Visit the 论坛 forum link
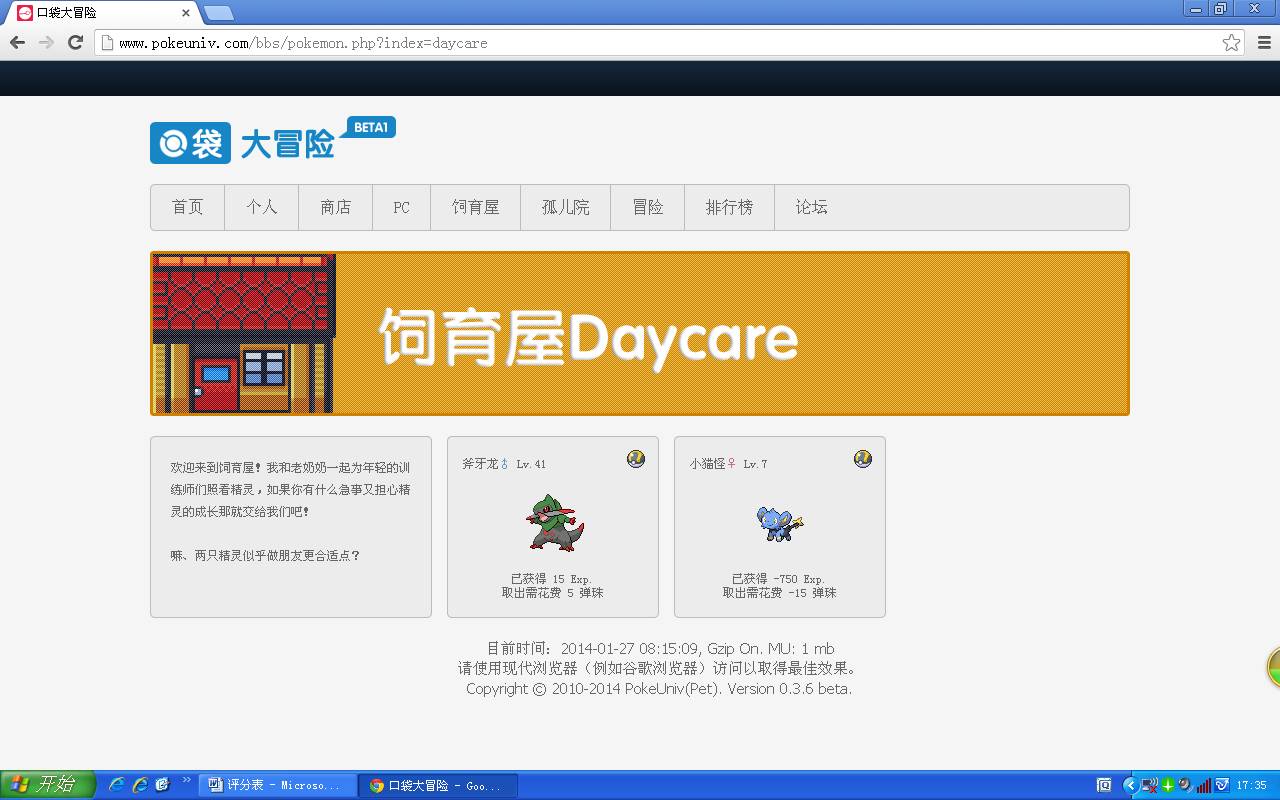The width and height of the screenshot is (1280, 800). click(811, 207)
